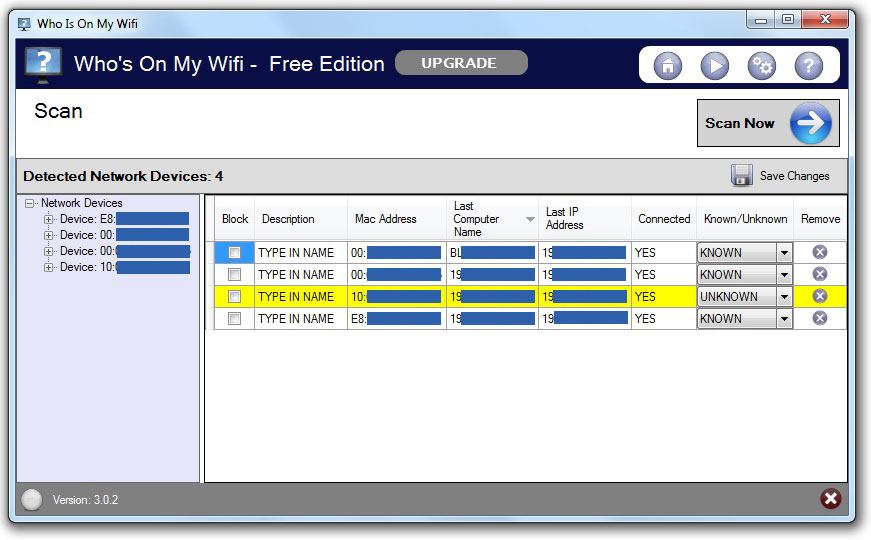
Task: Click the gray status circle indicator
Action: (x=32, y=499)
